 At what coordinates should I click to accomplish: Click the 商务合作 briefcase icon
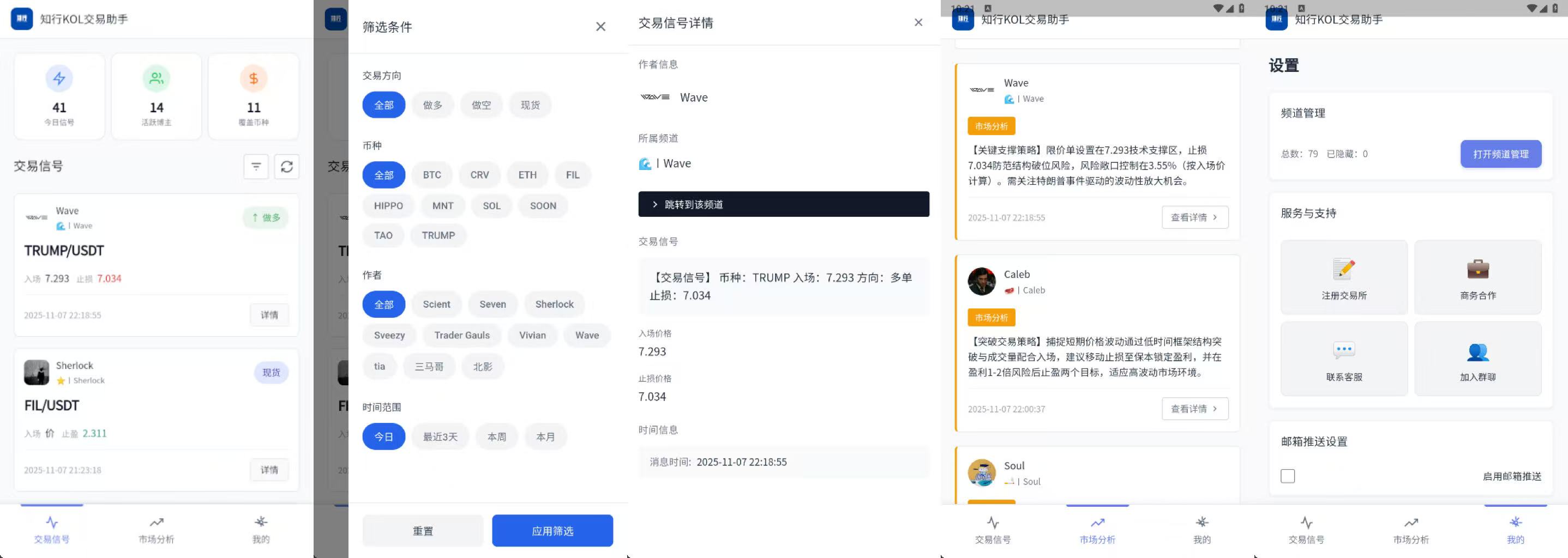pyautogui.click(x=1479, y=269)
